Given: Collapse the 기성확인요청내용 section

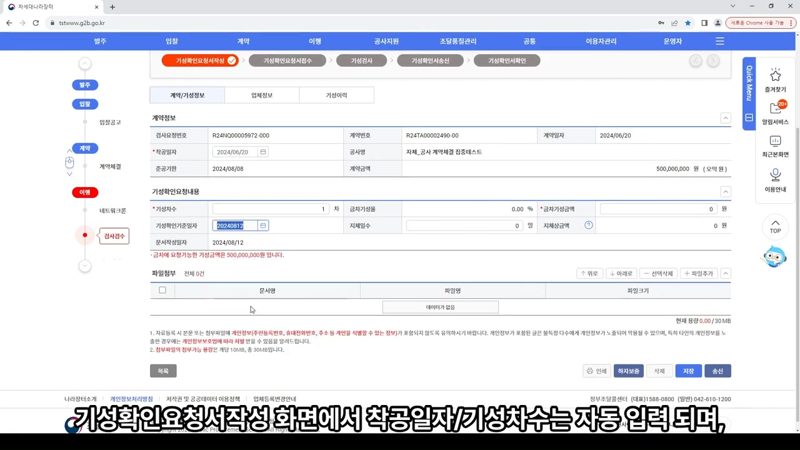Looking at the screenshot, I should coord(725,192).
